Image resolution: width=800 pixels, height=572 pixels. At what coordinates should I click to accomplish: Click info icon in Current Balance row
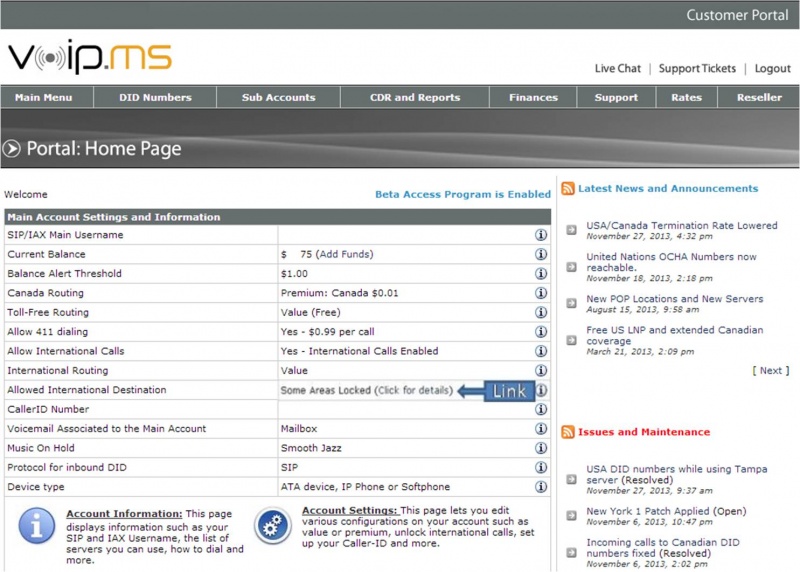click(541, 254)
